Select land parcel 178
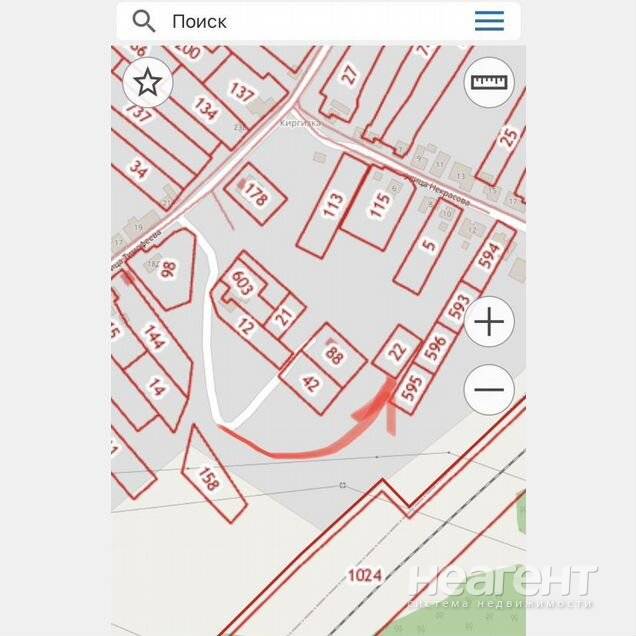636x636 pixels. click(x=256, y=194)
